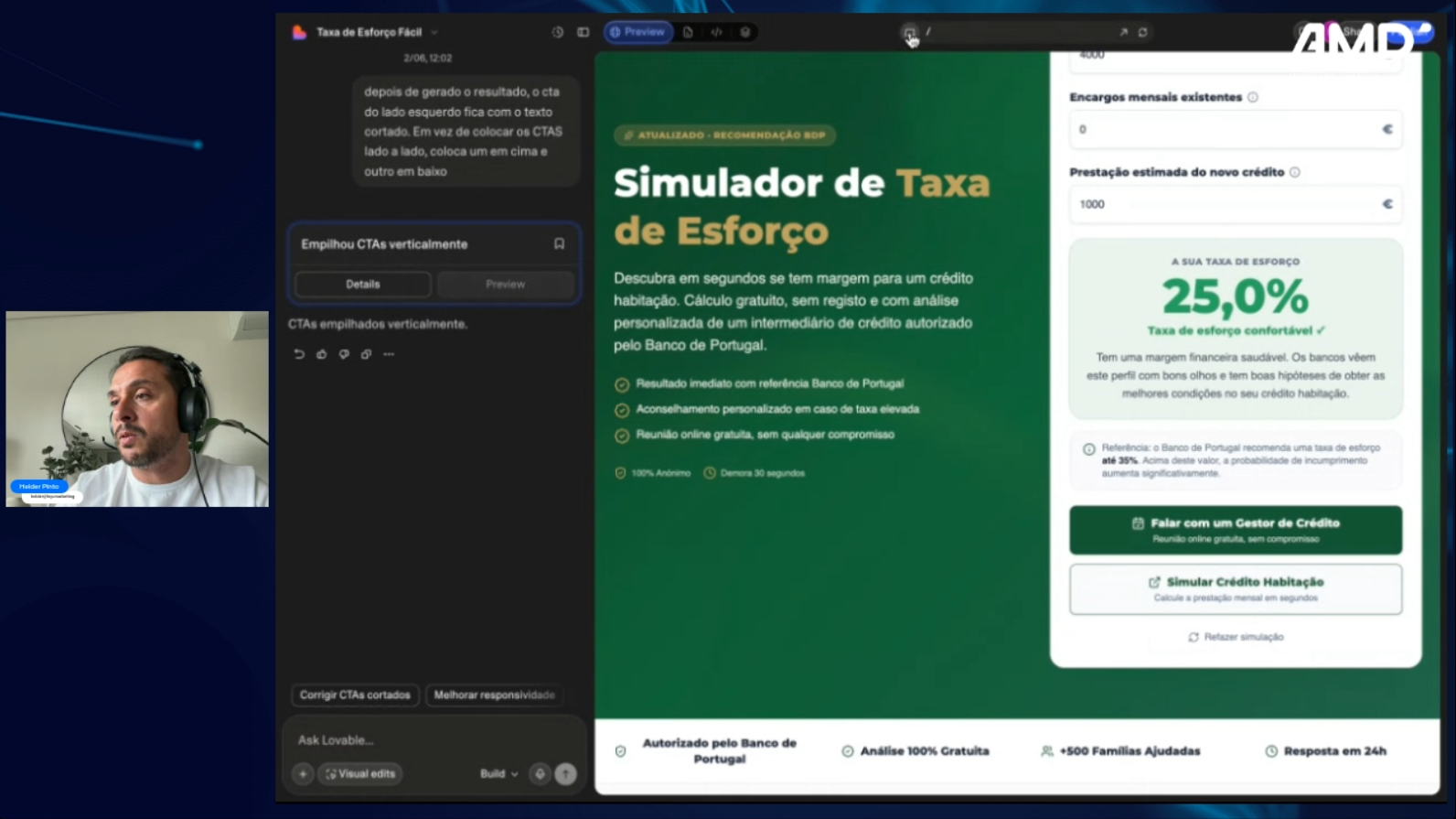Refresh the preview with reload icon
1456x819 pixels.
[1142, 32]
